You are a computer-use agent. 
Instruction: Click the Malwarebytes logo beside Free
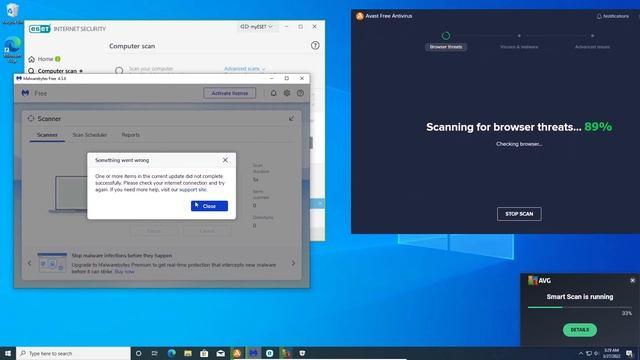click(25, 93)
